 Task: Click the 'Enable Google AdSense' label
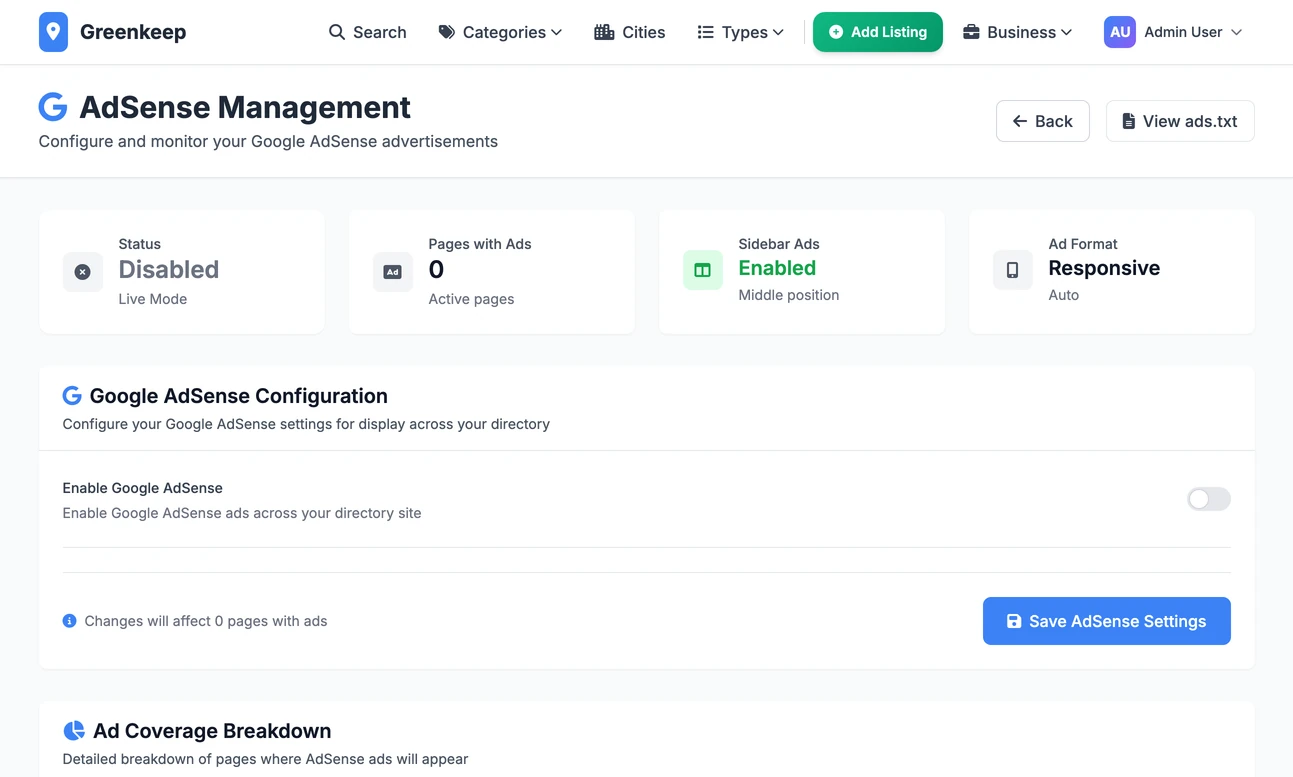[x=143, y=488]
